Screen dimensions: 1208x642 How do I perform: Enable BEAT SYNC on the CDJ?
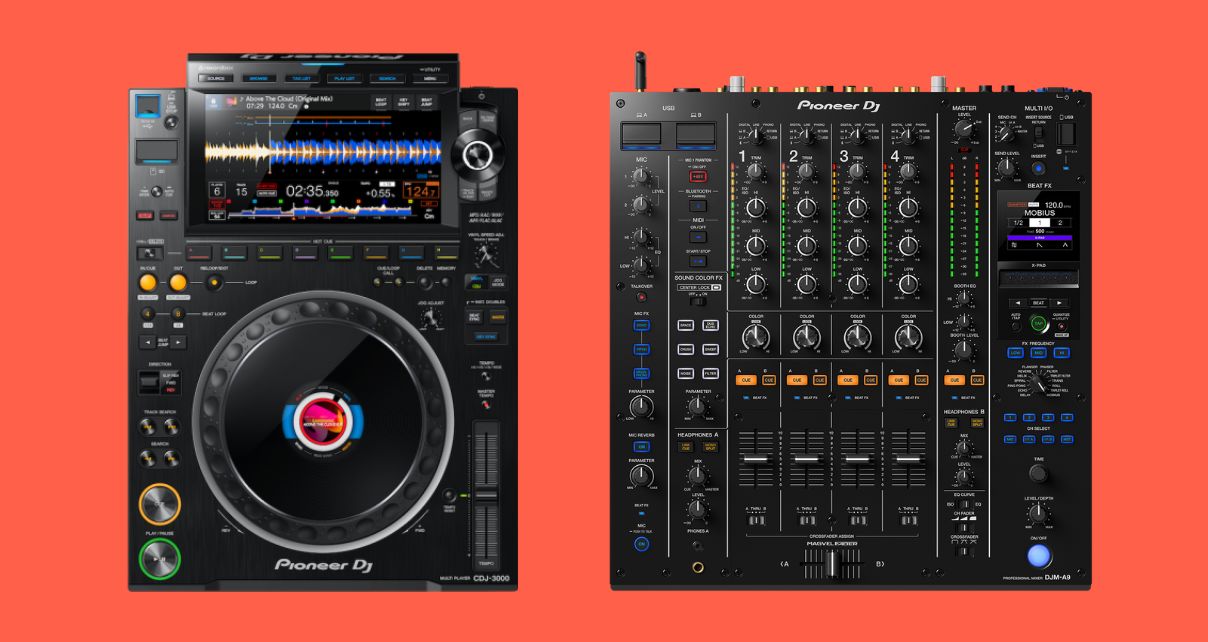474,316
